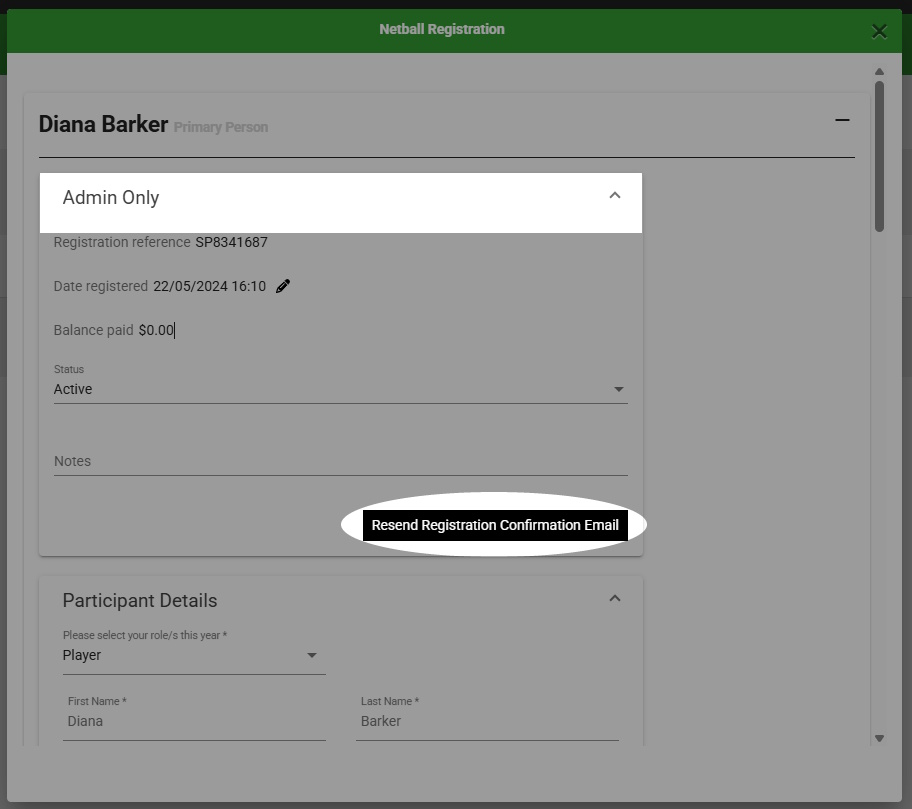The height and width of the screenshot is (809, 912).
Task: Open the Status dropdown showing Active
Action: [x=340, y=389]
